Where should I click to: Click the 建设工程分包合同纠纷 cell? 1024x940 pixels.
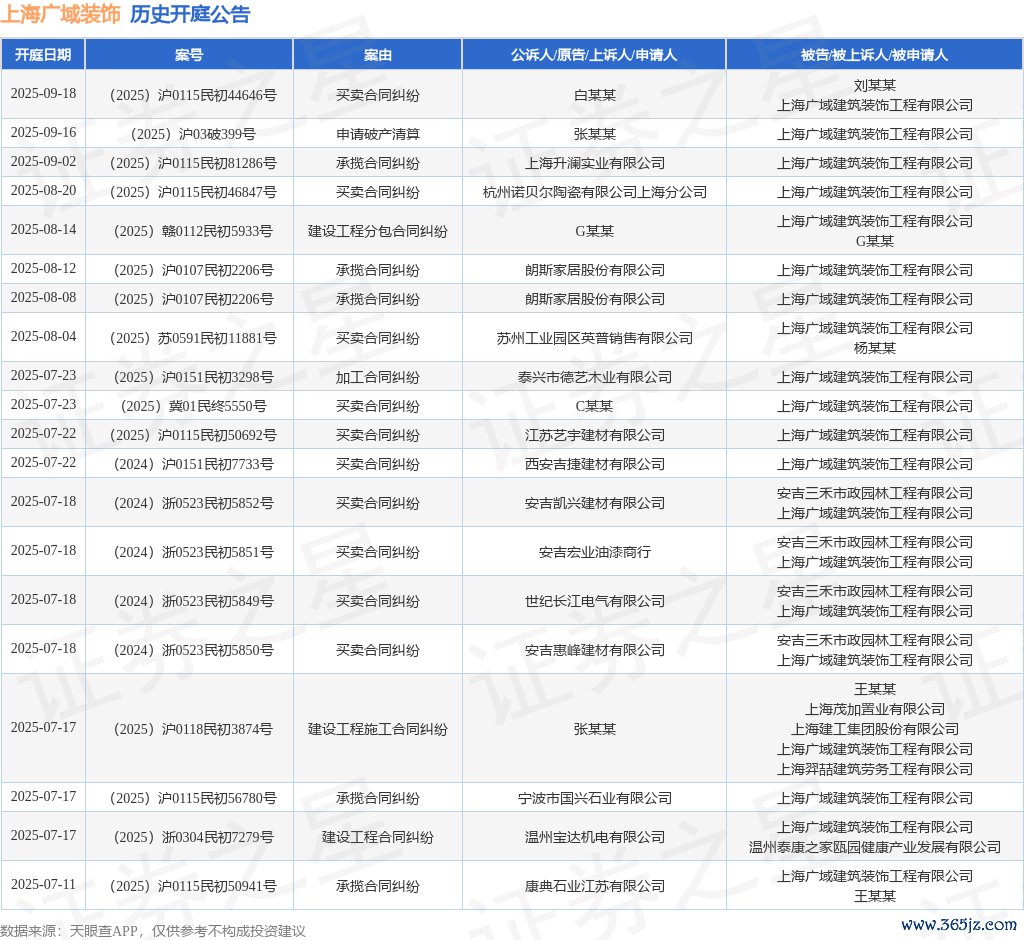click(377, 231)
